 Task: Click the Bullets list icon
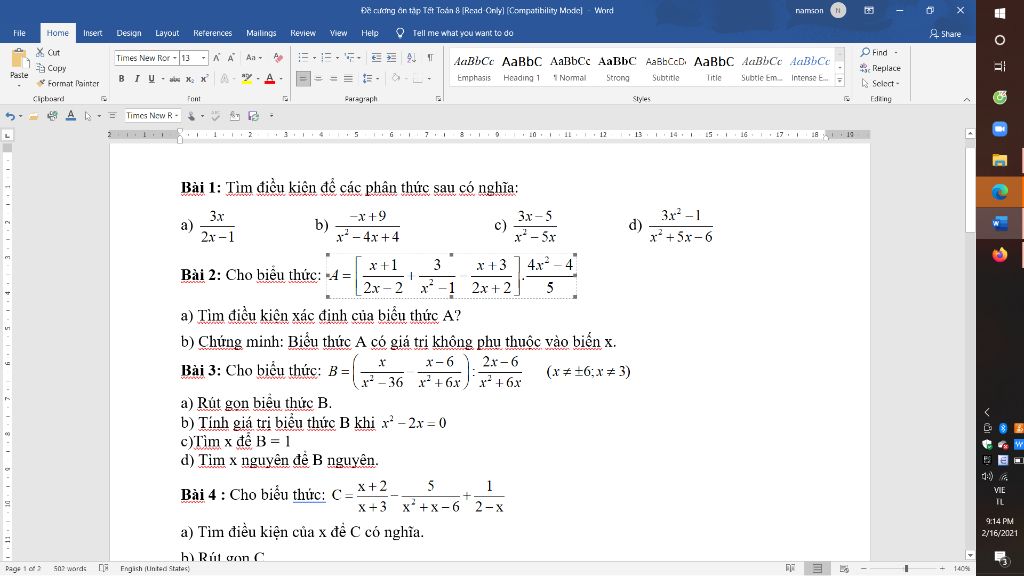[303, 58]
